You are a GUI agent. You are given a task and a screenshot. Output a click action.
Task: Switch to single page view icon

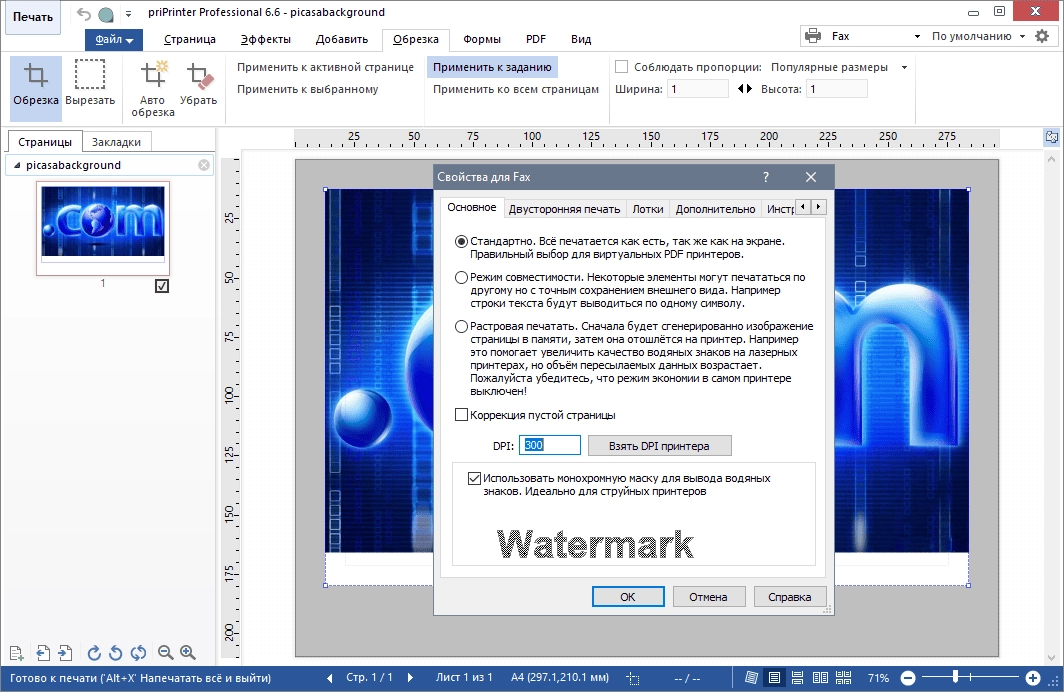point(774,678)
